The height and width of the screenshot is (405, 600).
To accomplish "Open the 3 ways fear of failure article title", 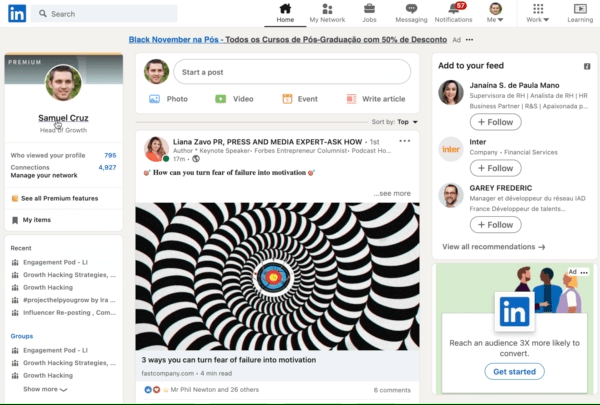I will (229, 360).
